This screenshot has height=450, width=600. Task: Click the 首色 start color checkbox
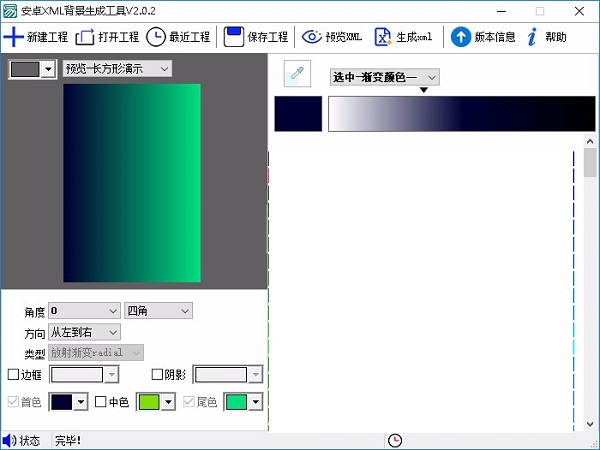13,402
